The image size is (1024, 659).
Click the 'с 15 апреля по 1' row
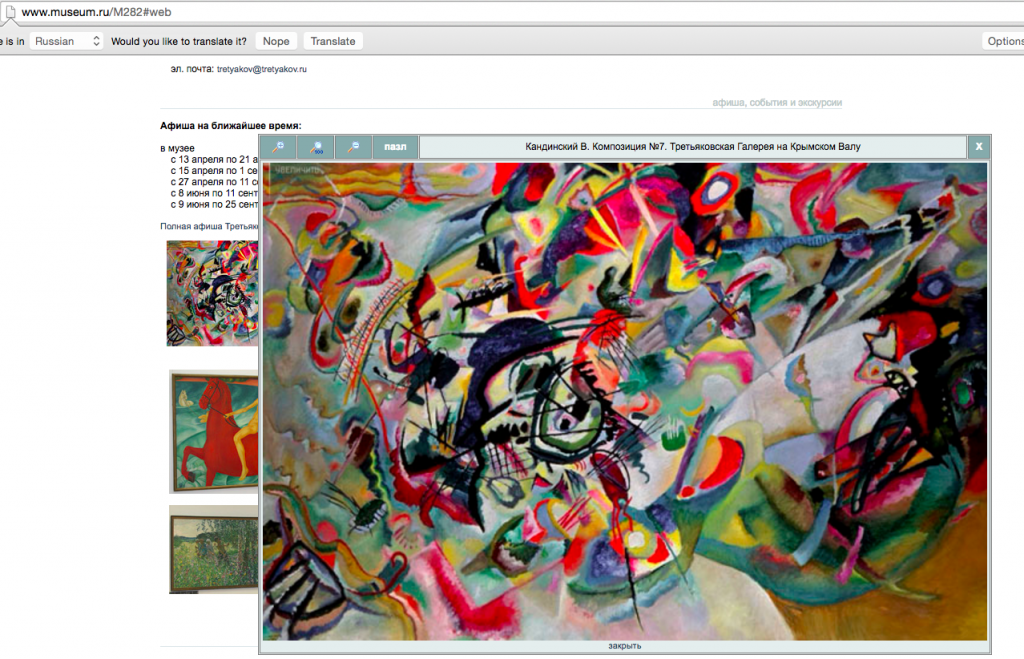(x=214, y=170)
